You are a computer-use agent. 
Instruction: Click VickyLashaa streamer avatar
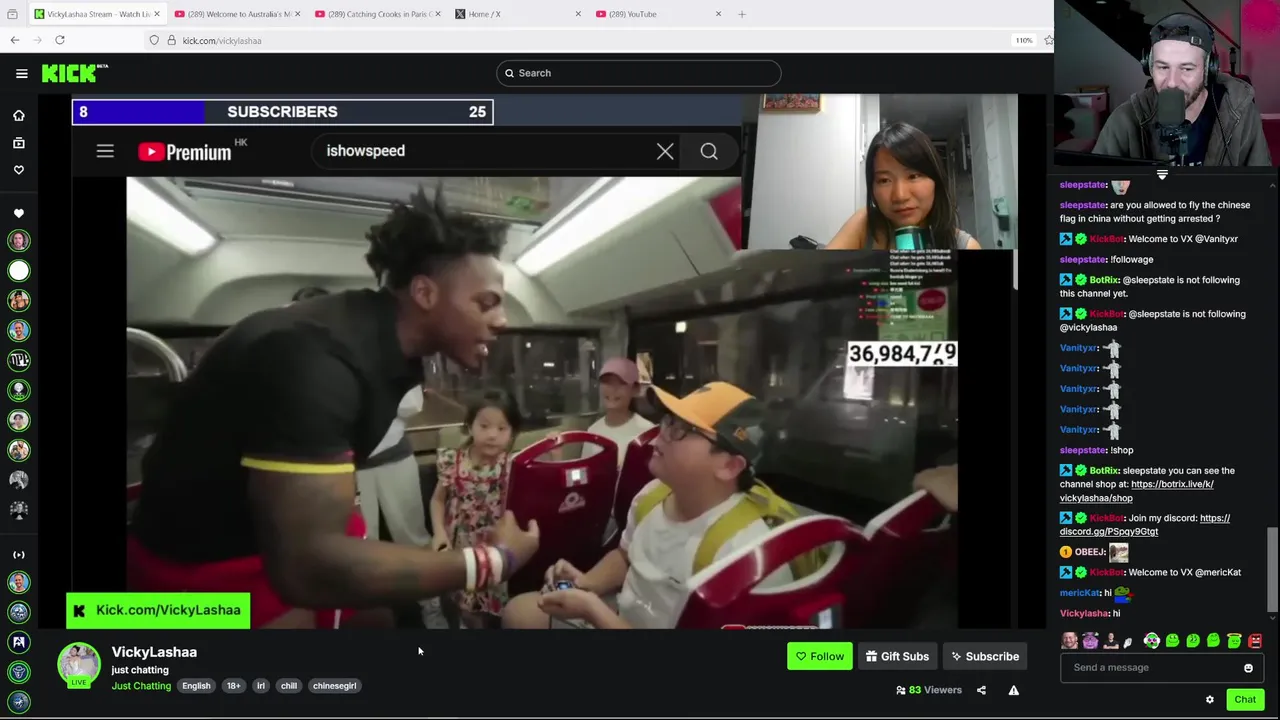pos(78,664)
